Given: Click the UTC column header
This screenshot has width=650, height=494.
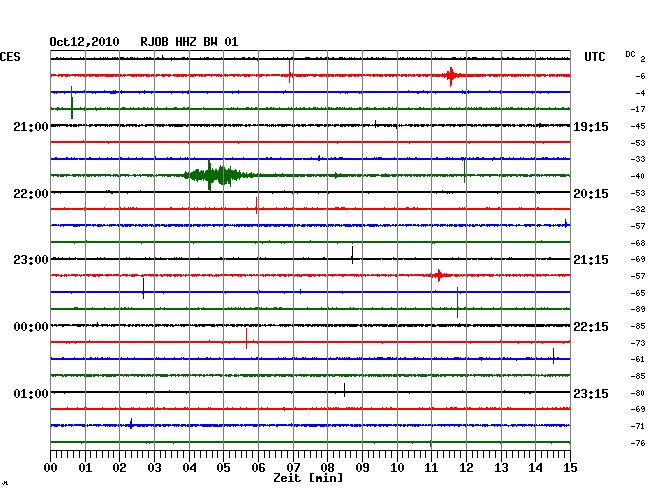Looking at the screenshot, I should (x=594, y=57).
